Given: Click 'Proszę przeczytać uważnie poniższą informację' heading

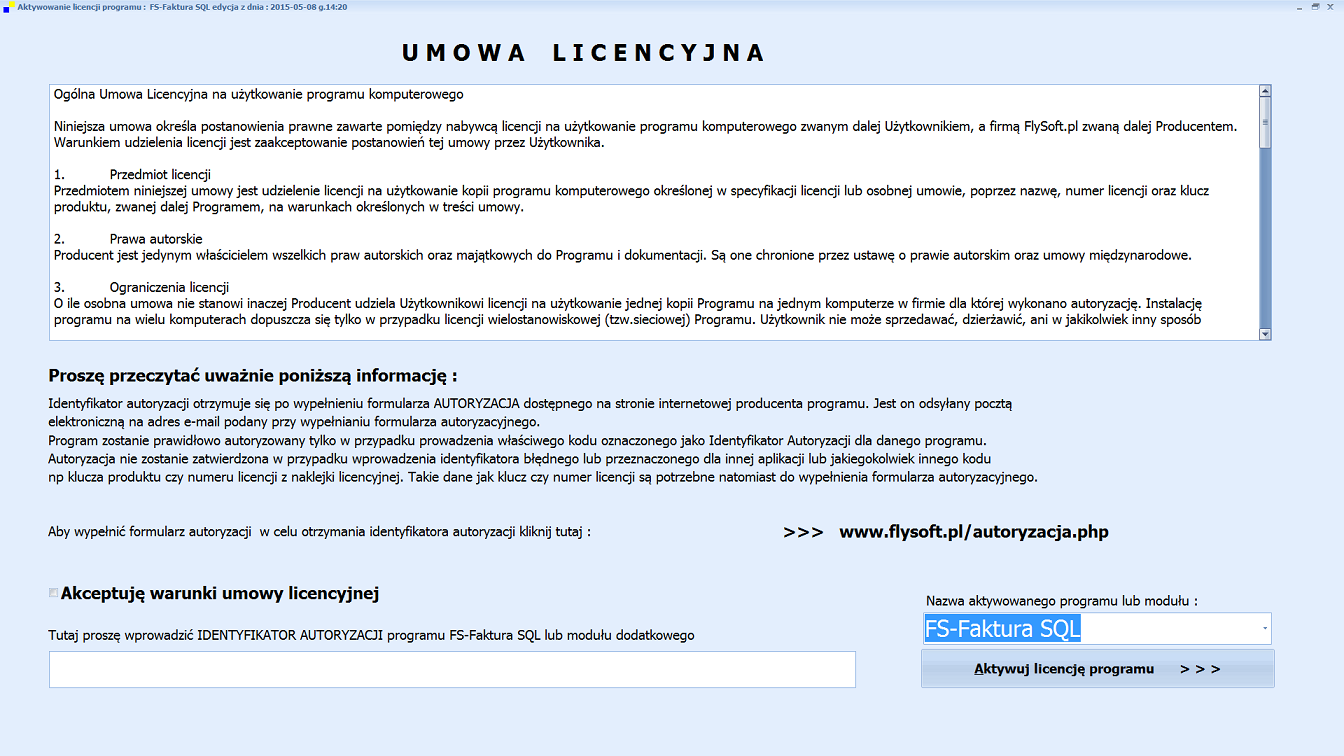Looking at the screenshot, I should [x=252, y=376].
